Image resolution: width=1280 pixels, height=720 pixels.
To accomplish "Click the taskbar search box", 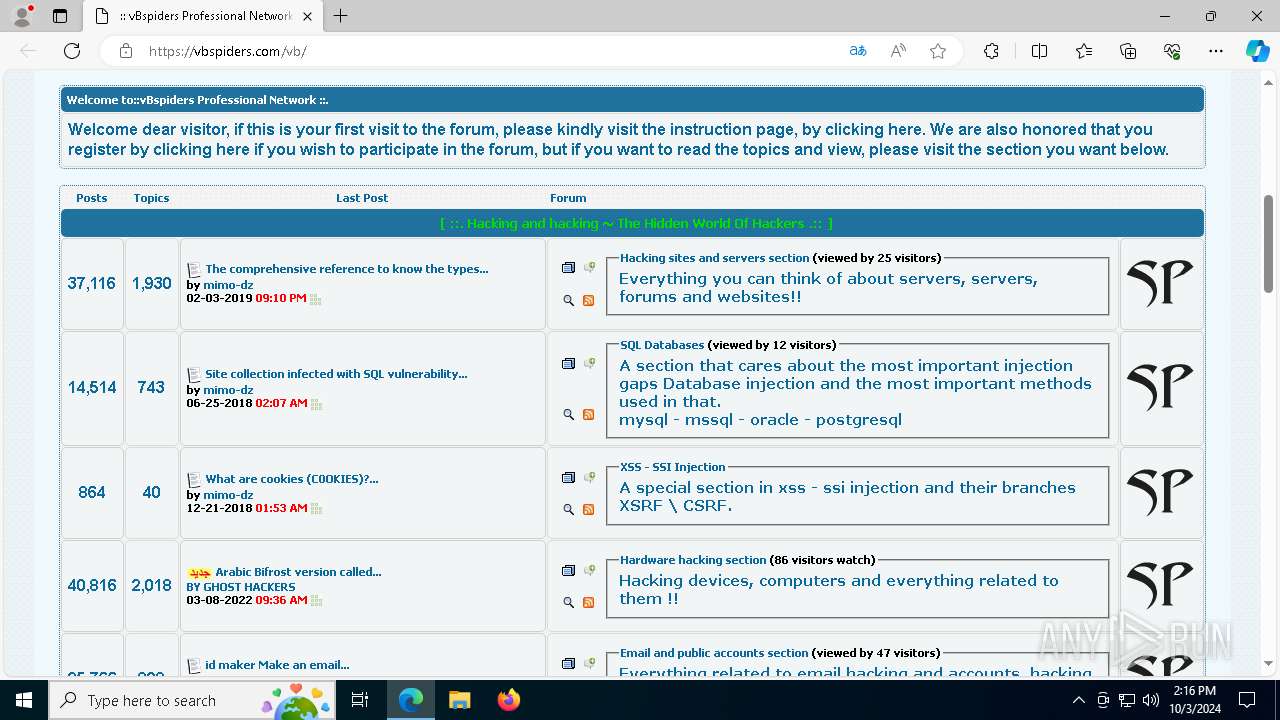I will point(192,700).
